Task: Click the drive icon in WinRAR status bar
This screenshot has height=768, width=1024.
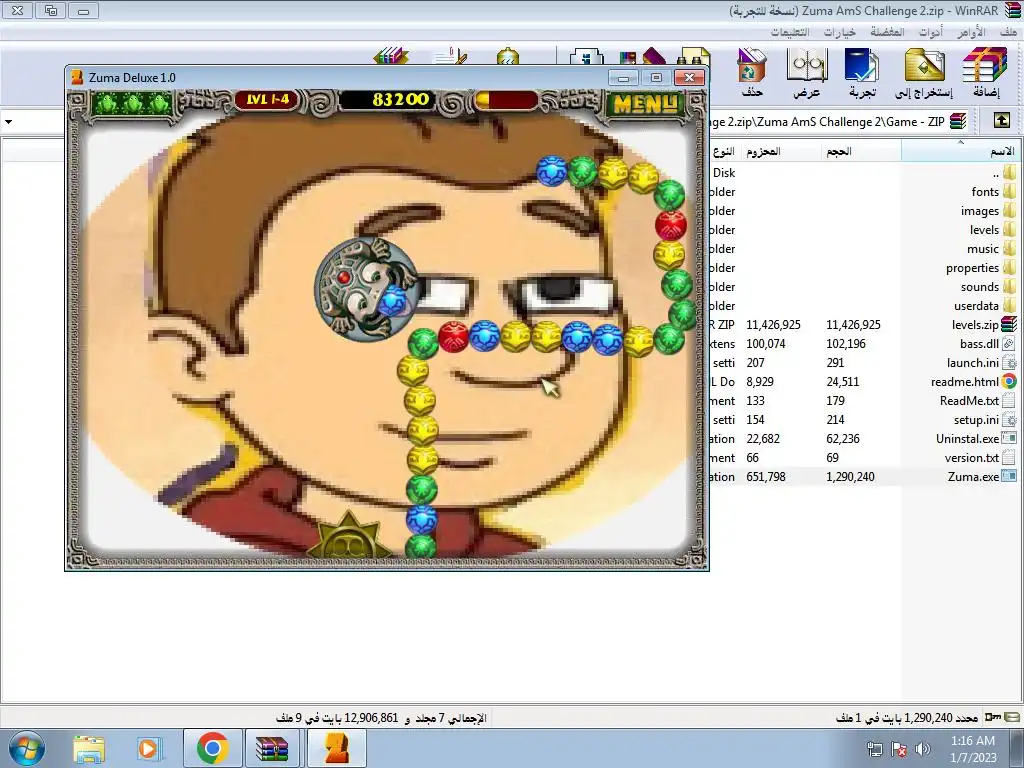Action: pos(1012,717)
